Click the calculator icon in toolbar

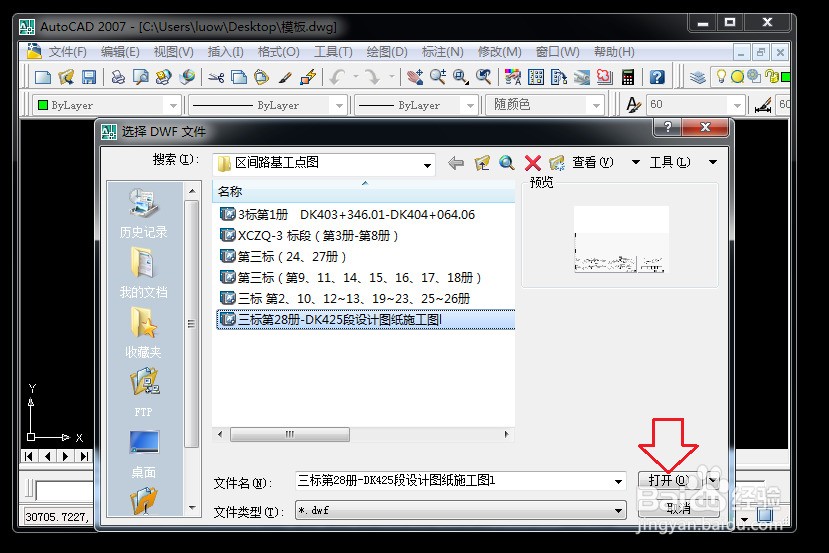[x=628, y=77]
